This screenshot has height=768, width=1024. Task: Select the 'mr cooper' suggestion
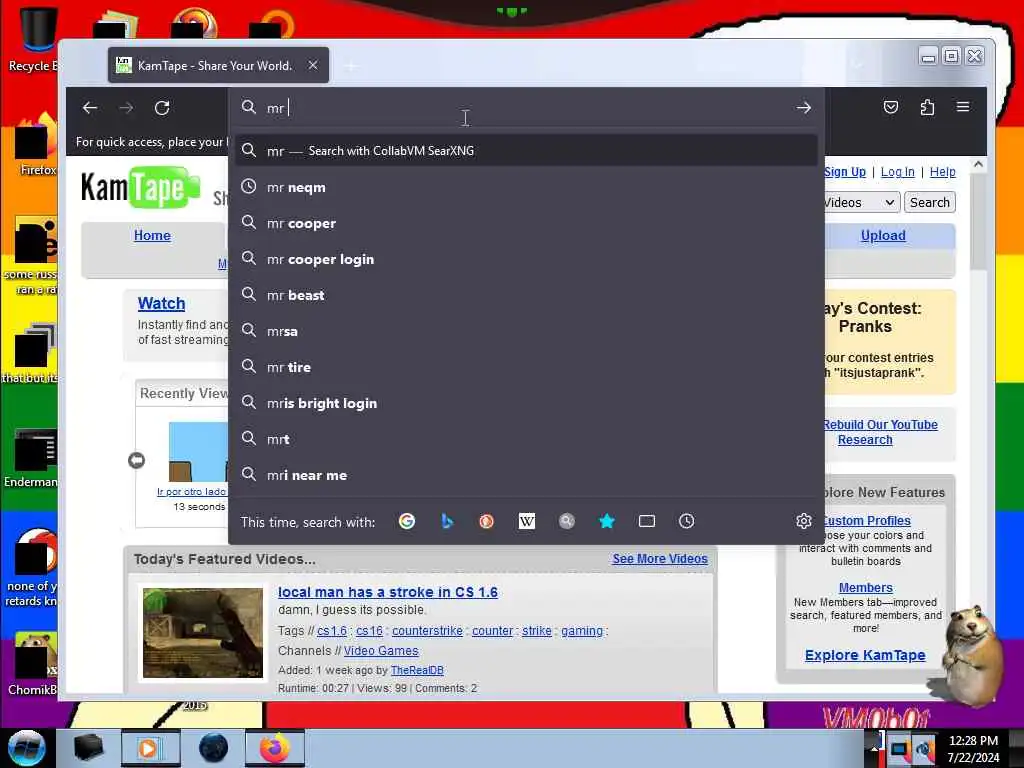point(526,223)
